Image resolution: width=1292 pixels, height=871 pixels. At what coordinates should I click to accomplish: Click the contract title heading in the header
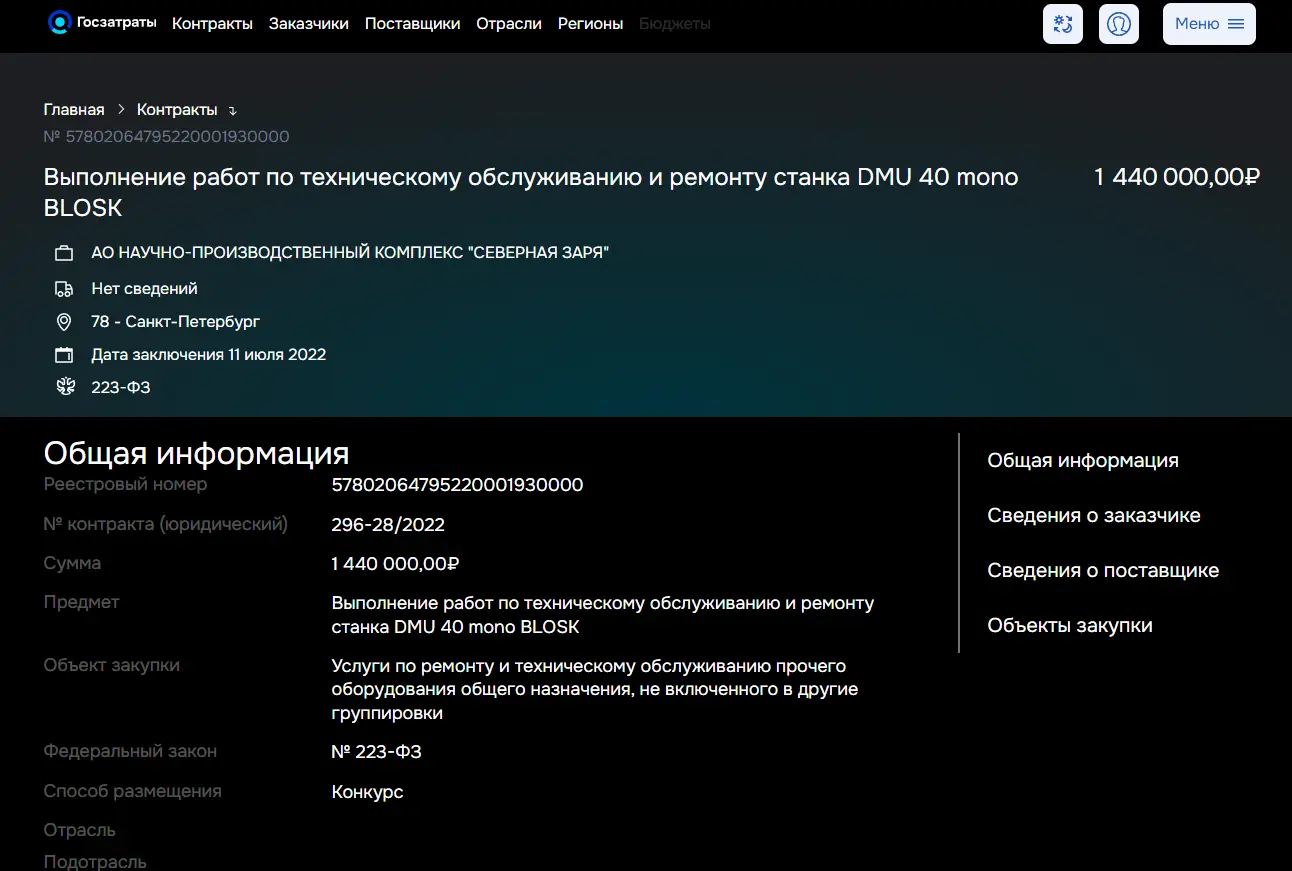pyautogui.click(x=531, y=192)
